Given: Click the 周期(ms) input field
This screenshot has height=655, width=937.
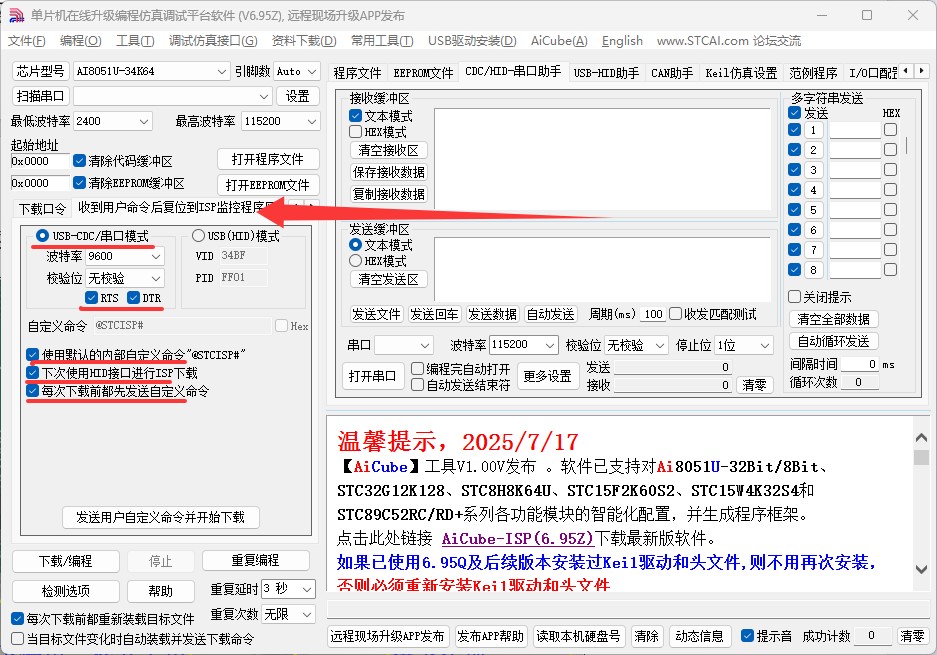Looking at the screenshot, I should point(652,314).
